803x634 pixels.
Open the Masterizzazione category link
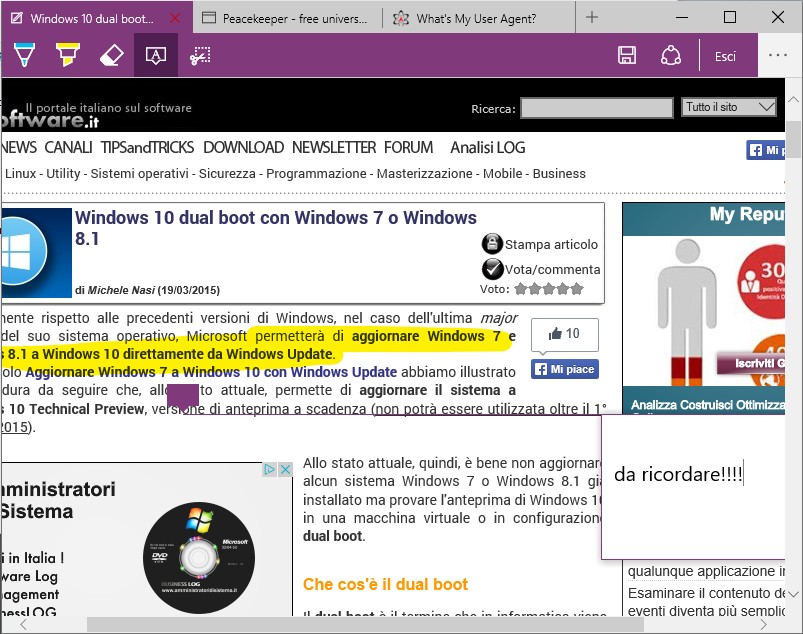pos(425,174)
